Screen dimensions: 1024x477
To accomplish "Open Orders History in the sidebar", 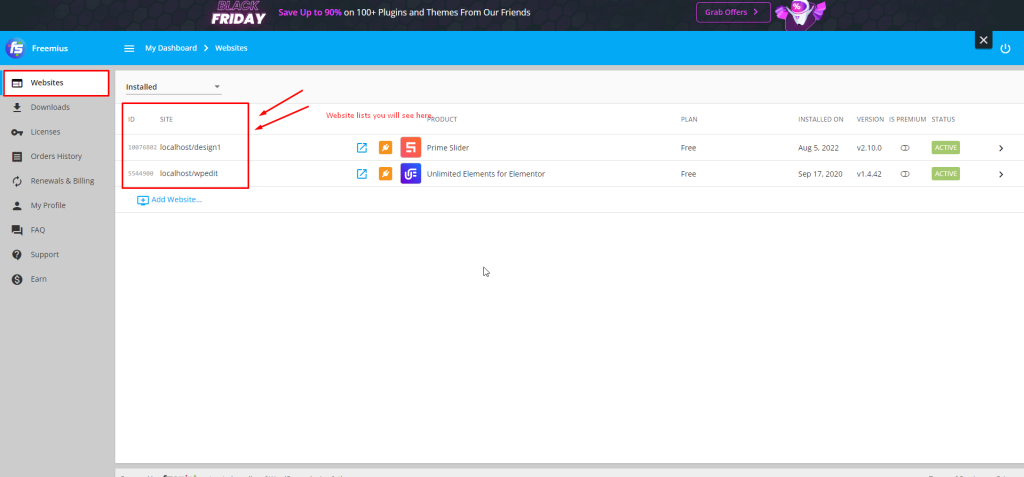I will 56,156.
